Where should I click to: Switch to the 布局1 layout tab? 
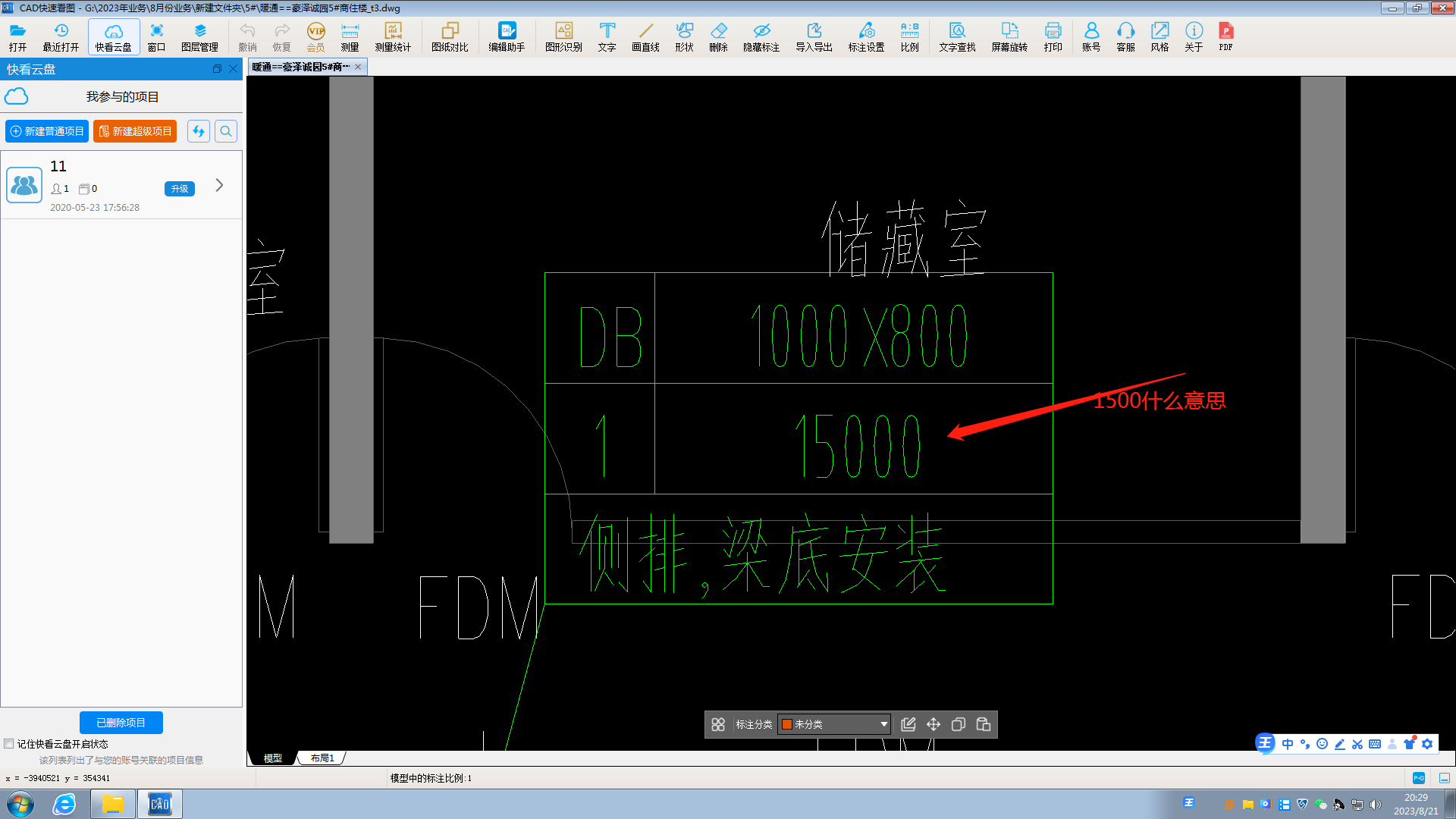click(x=322, y=758)
